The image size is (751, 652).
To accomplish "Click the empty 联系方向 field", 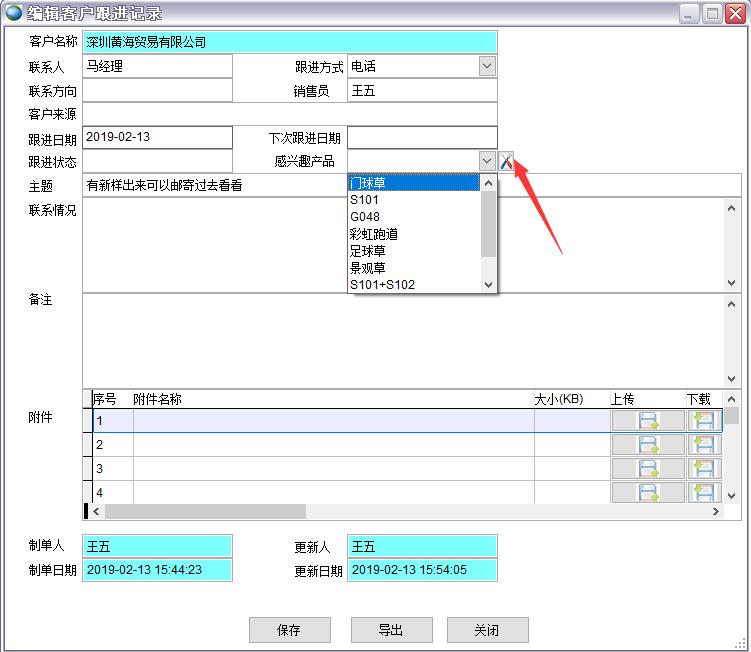I will click(x=158, y=90).
